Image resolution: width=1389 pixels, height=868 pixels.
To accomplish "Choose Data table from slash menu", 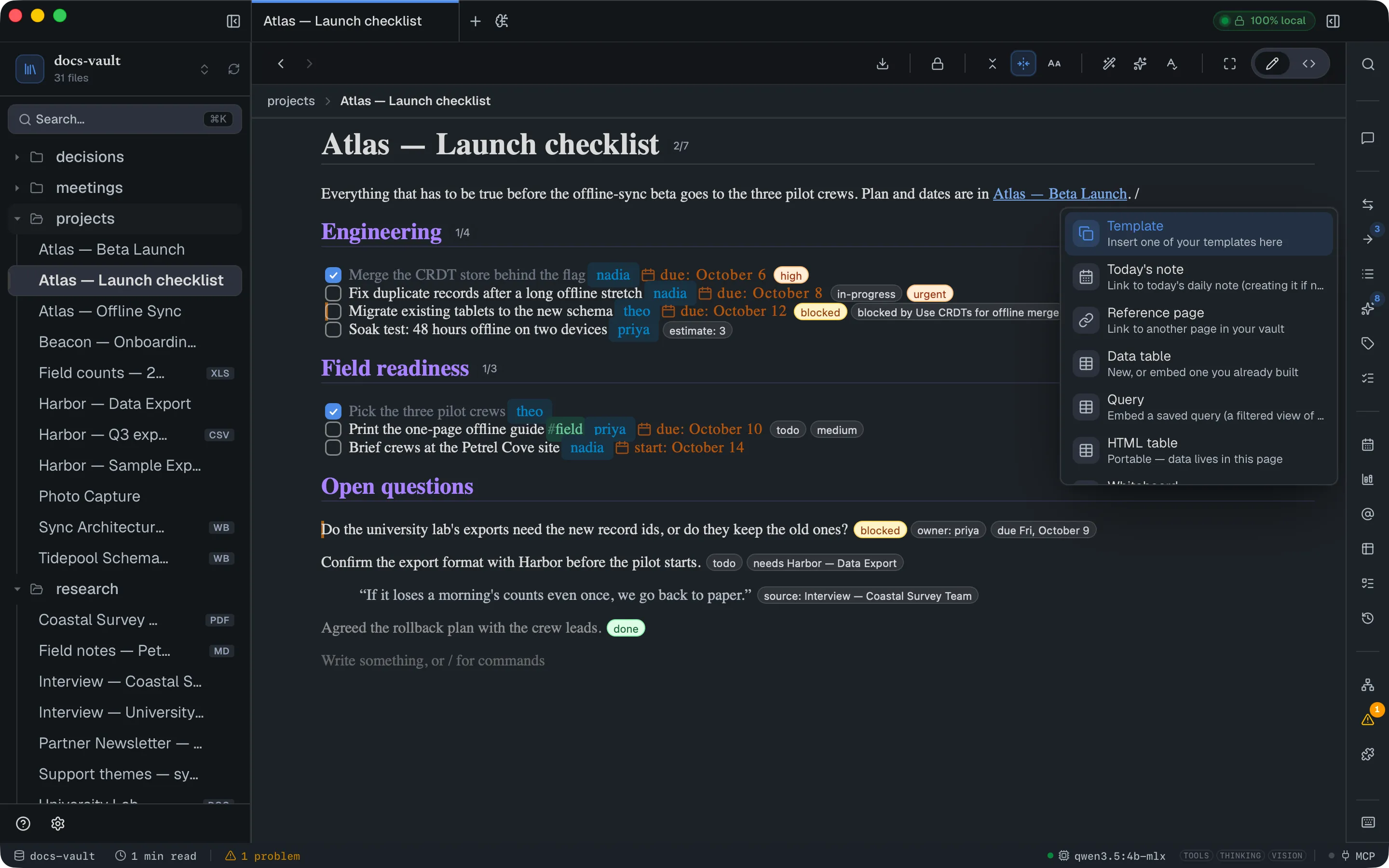I will (x=1198, y=364).
